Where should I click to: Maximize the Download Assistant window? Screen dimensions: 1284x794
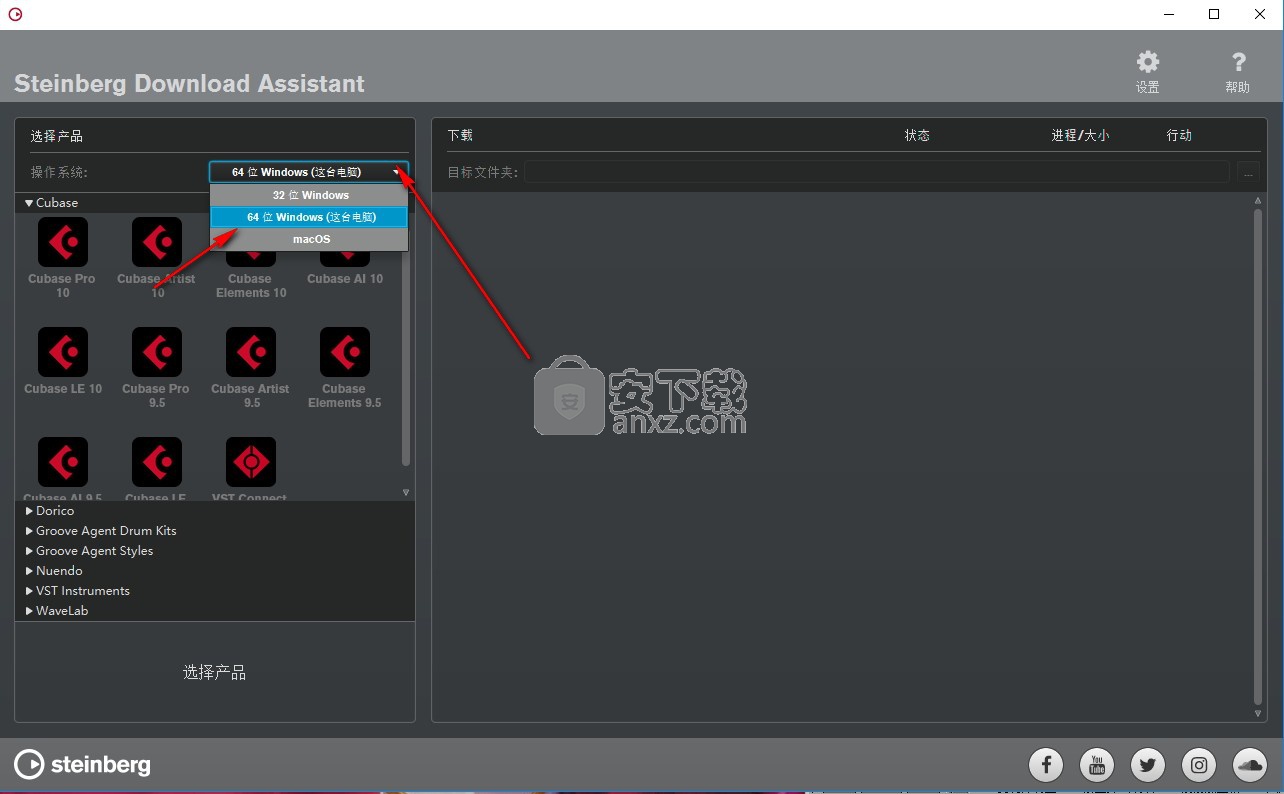pyautogui.click(x=1214, y=14)
